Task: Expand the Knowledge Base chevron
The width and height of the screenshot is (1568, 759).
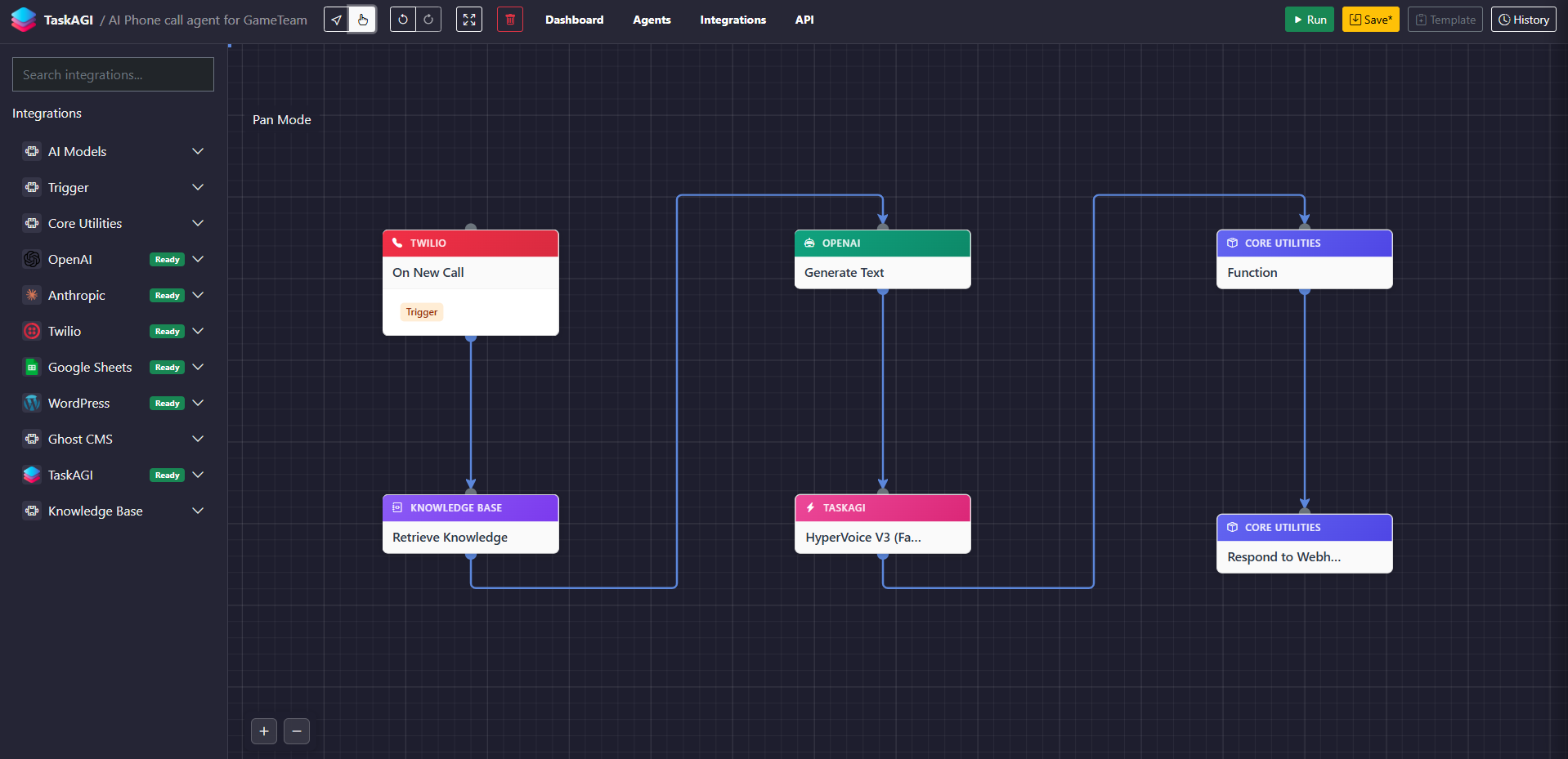Action: (198, 511)
